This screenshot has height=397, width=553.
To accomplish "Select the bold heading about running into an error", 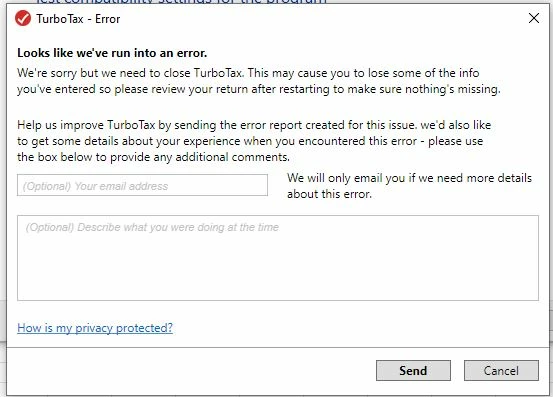I will click(x=112, y=53).
